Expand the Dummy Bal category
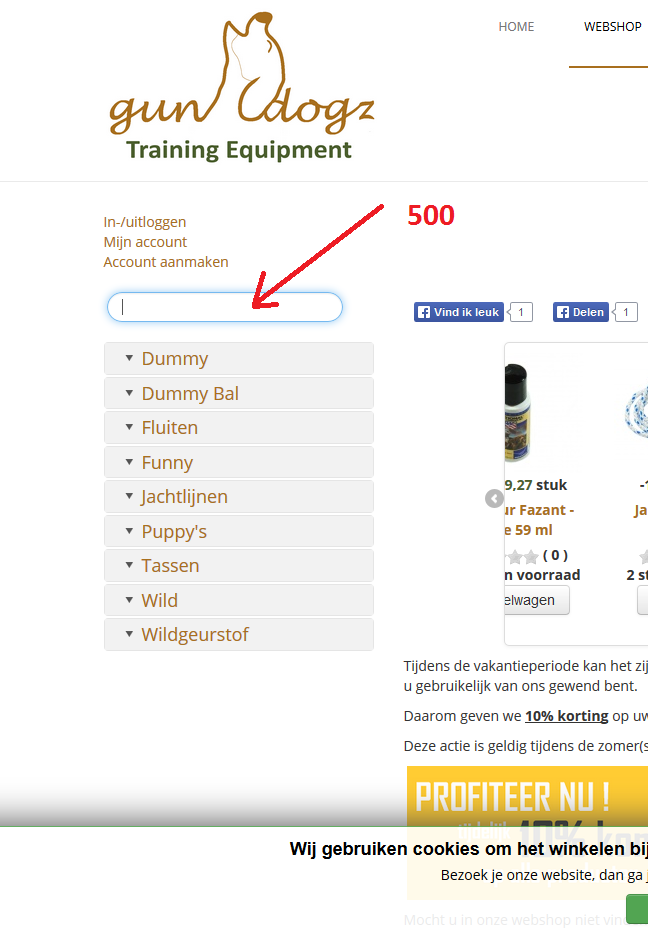 pyautogui.click(x=239, y=393)
